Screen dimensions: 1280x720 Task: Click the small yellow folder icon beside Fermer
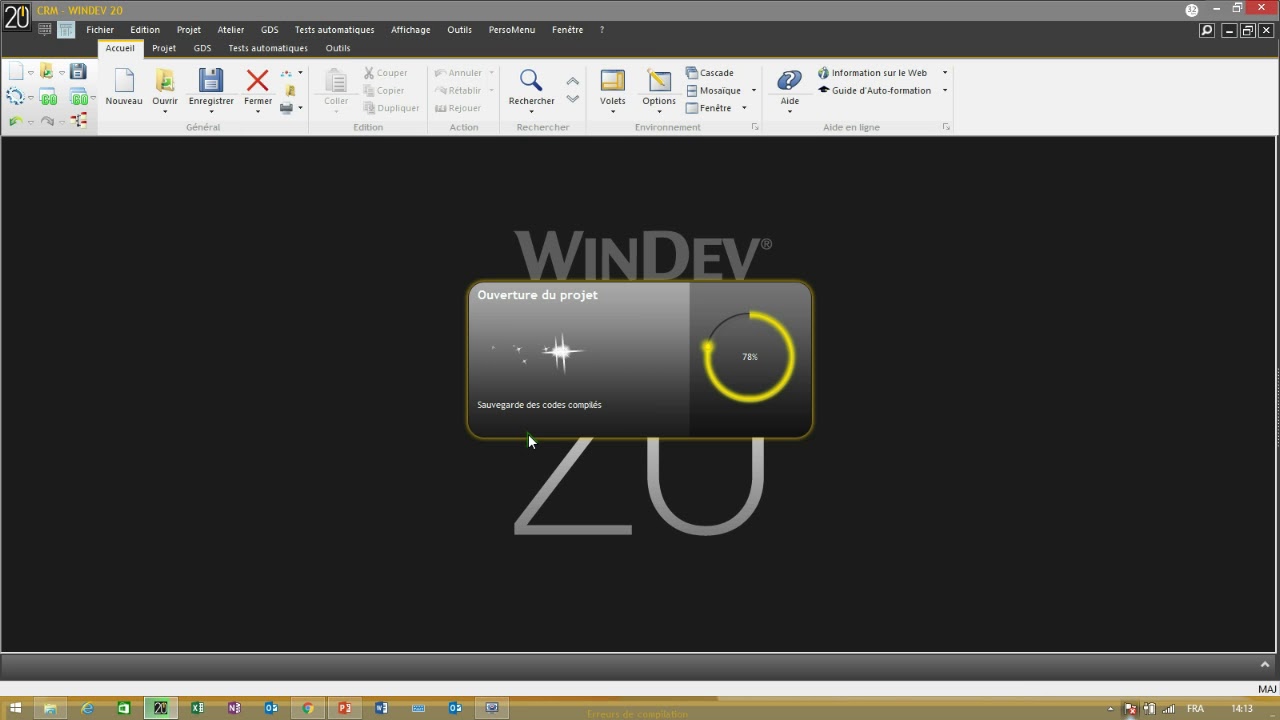290,91
